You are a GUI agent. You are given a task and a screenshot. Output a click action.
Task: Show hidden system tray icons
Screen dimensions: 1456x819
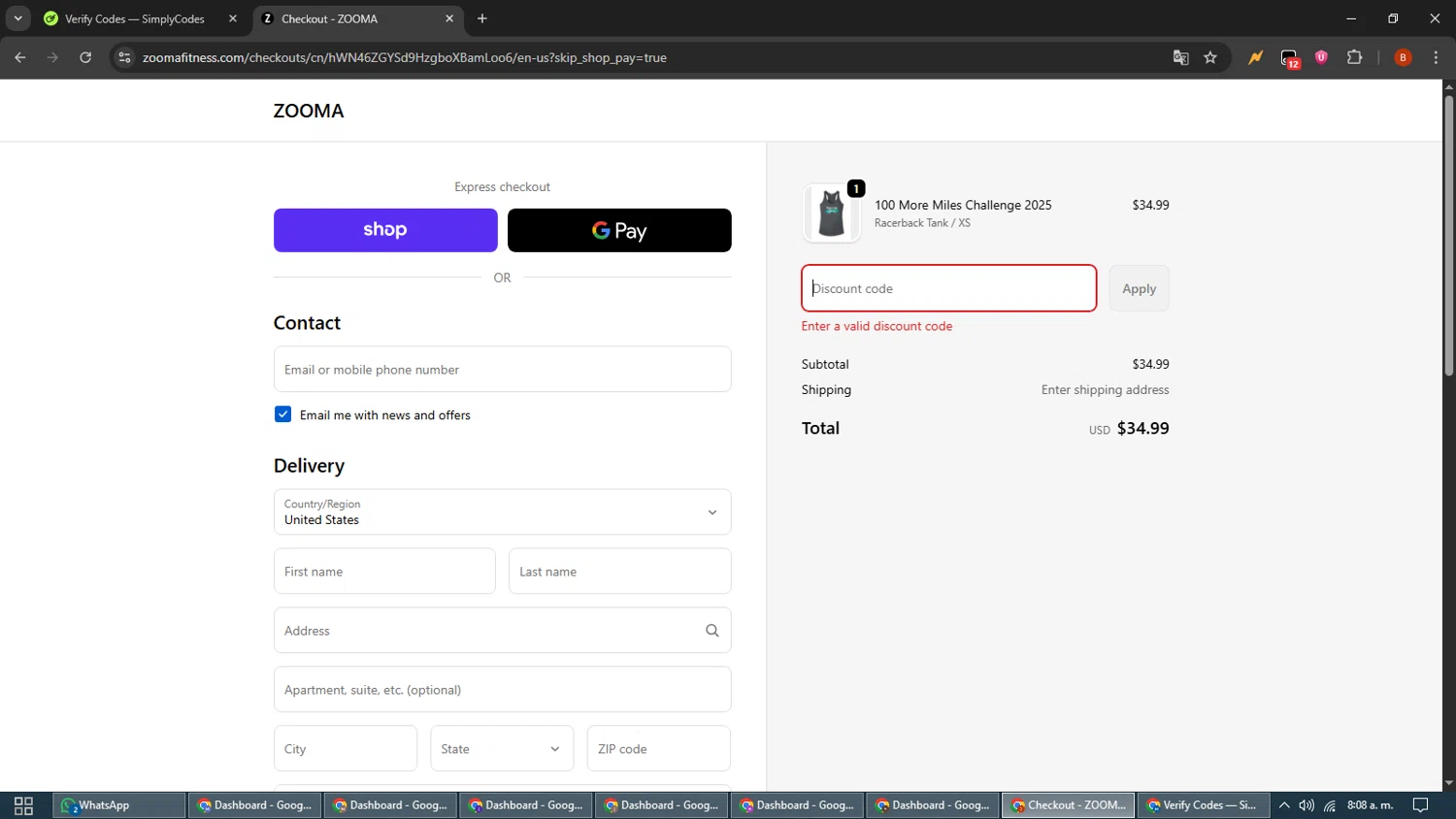point(1284,805)
